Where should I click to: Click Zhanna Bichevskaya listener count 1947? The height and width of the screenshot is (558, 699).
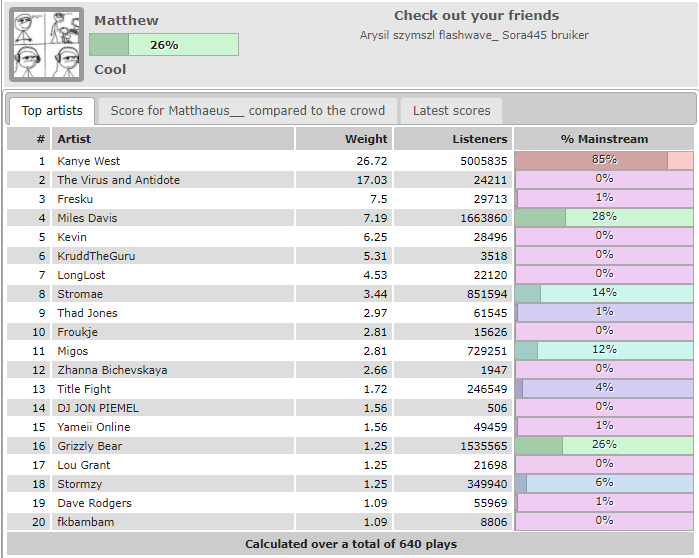tap(494, 370)
